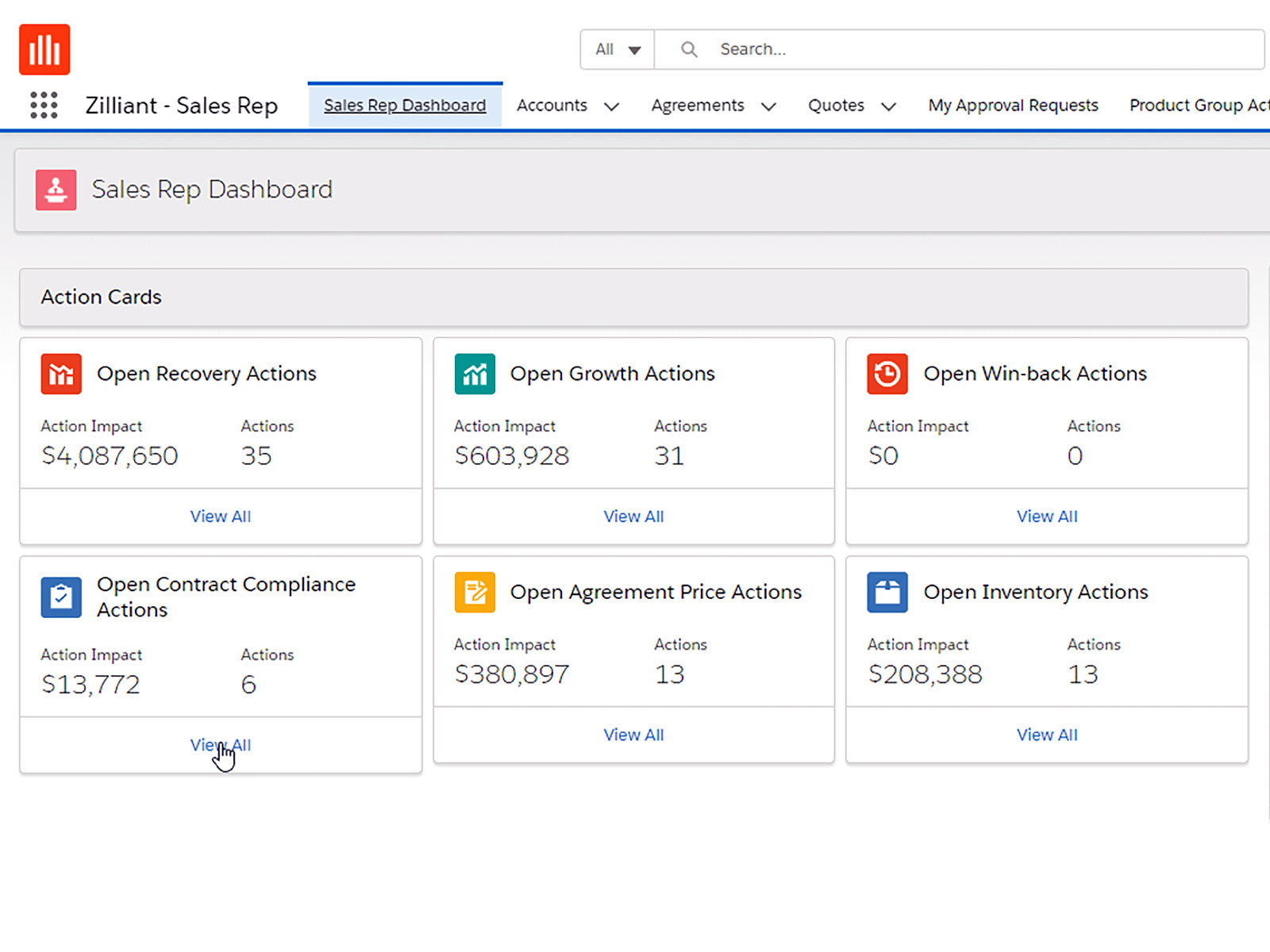This screenshot has width=1270, height=952.
Task: View All Open Recovery Actions
Action: (221, 516)
